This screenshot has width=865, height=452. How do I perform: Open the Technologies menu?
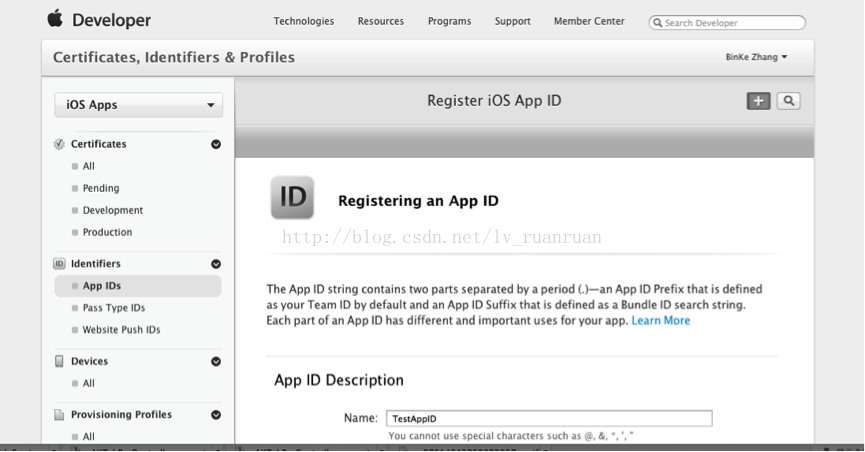[303, 21]
